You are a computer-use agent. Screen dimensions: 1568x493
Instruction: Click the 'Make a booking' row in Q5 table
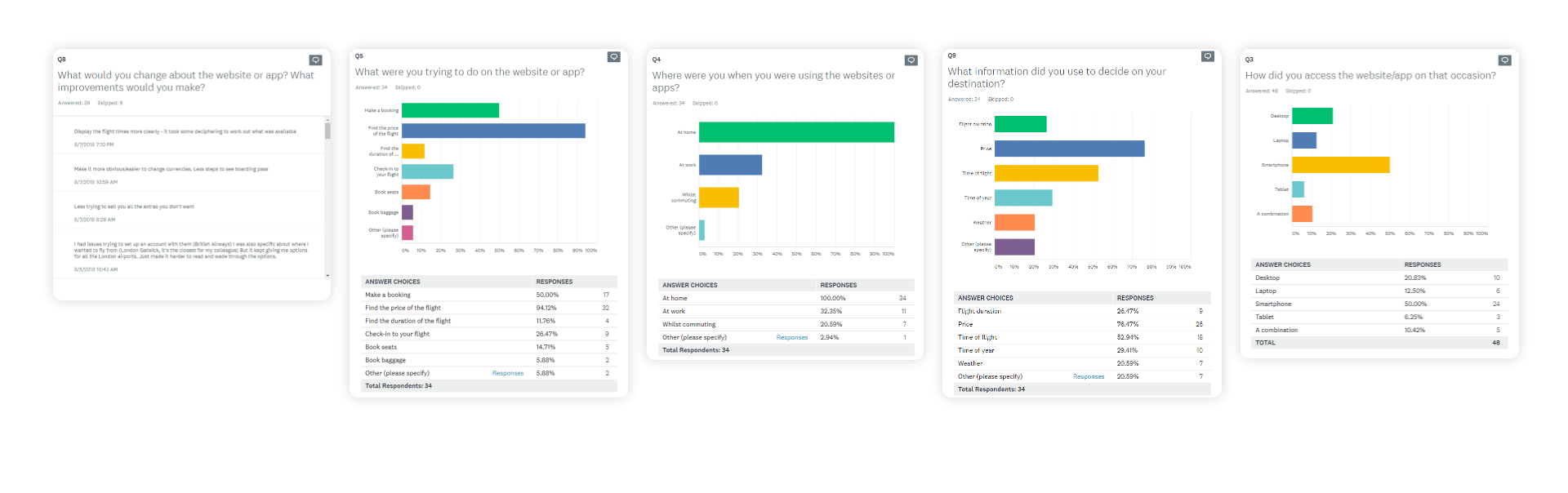pyautogui.click(x=488, y=295)
